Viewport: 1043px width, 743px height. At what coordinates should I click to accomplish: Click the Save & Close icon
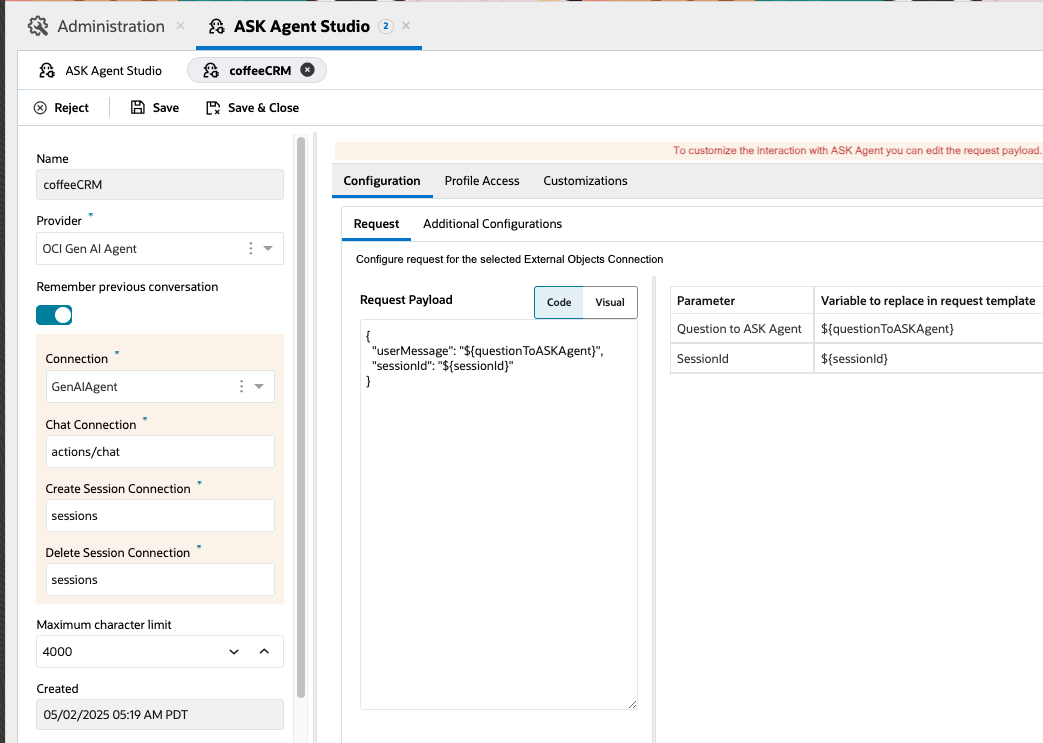(x=211, y=107)
